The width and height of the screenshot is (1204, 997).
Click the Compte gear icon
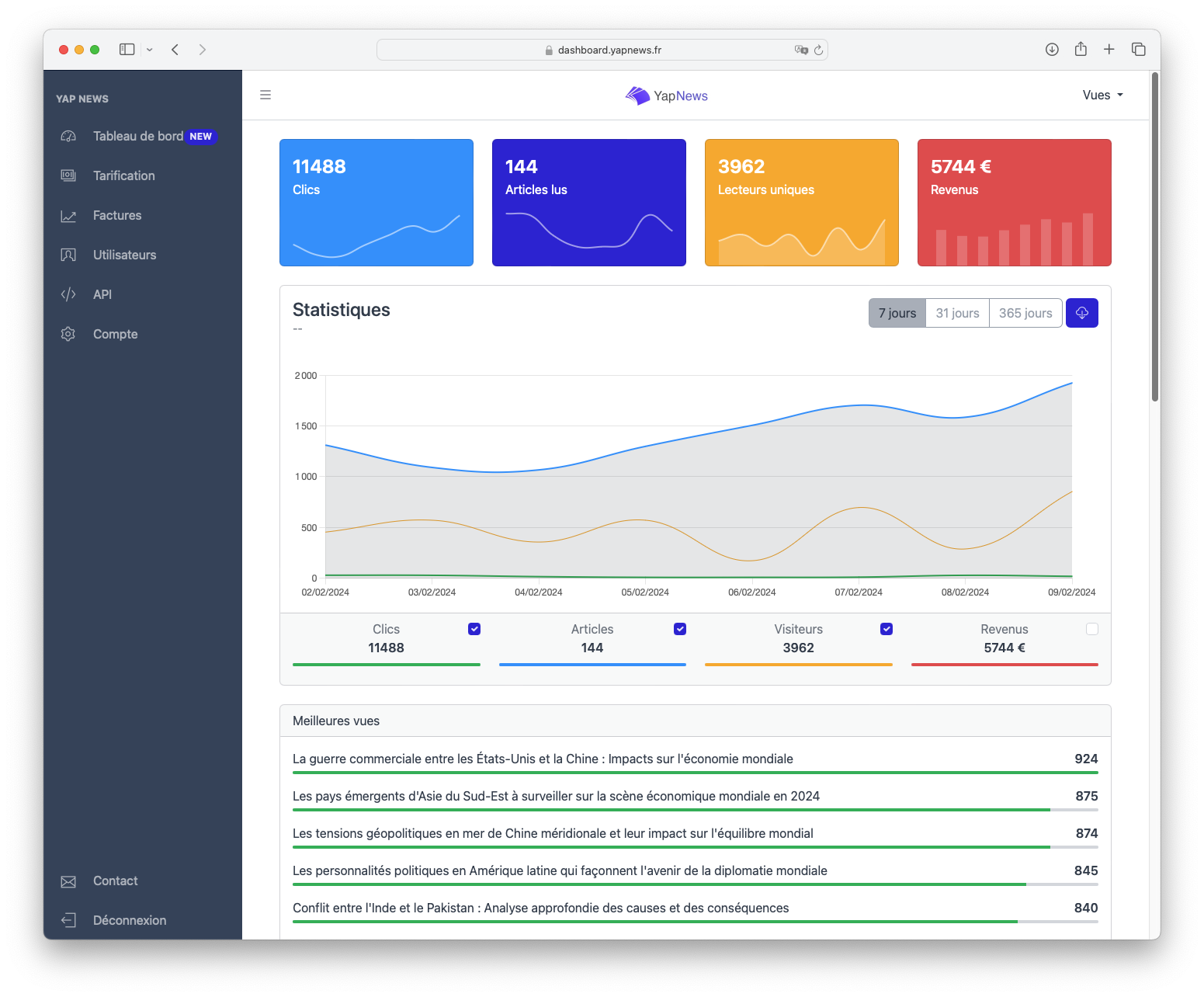(68, 334)
